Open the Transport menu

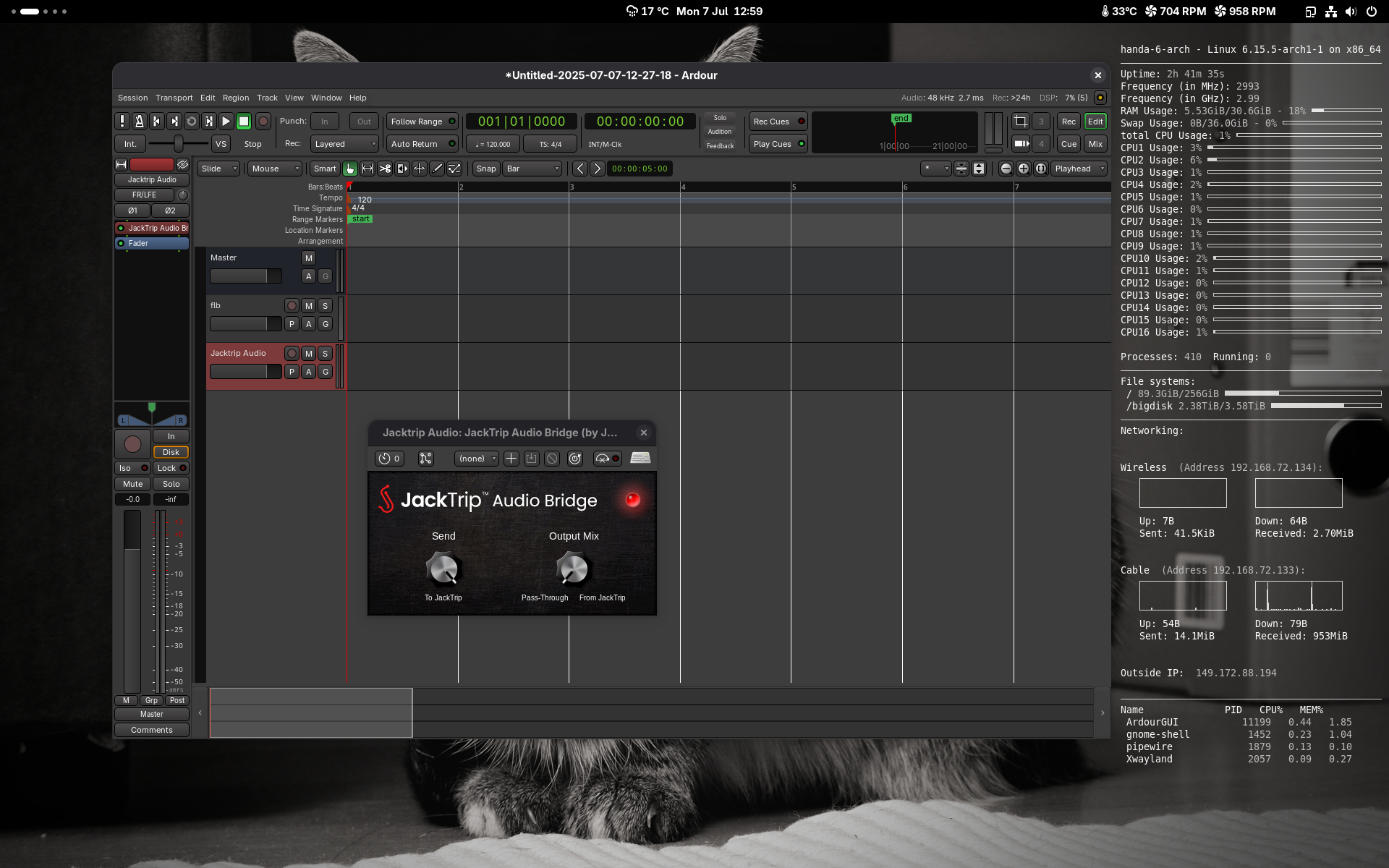click(x=174, y=98)
